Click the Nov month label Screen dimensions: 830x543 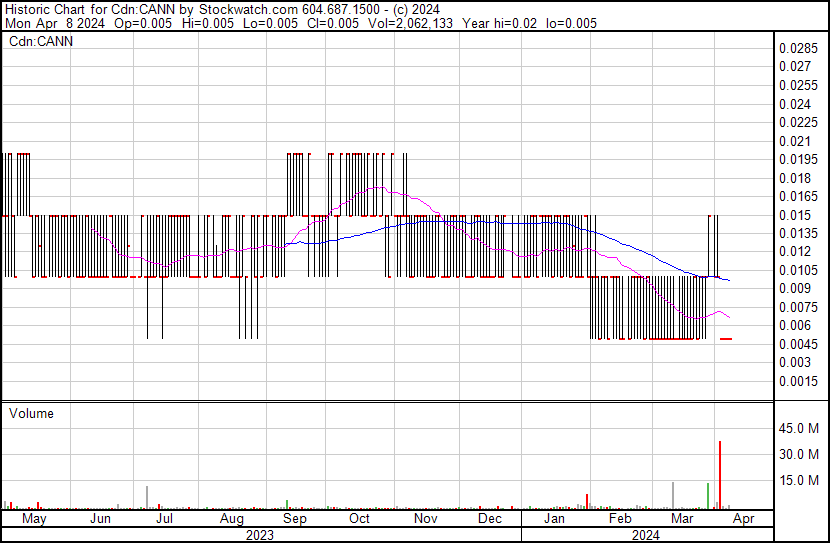pos(426,519)
